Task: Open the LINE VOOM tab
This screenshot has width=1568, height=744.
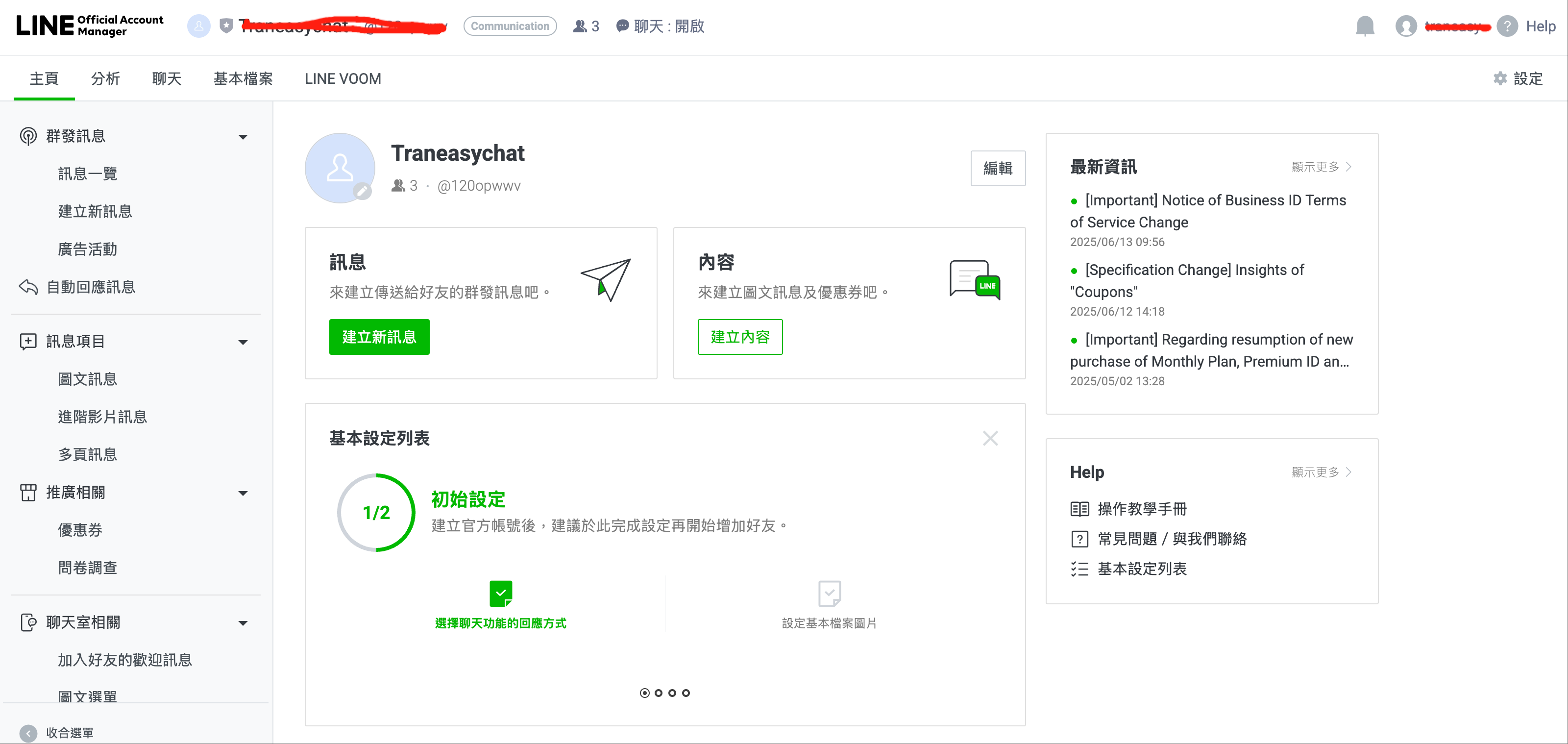Action: click(x=343, y=78)
